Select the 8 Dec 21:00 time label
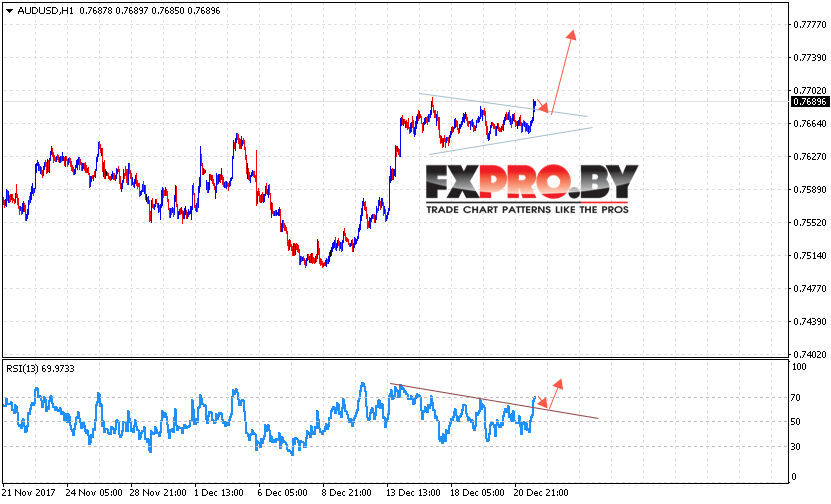The width and height of the screenshot is (831, 504). coord(347,492)
